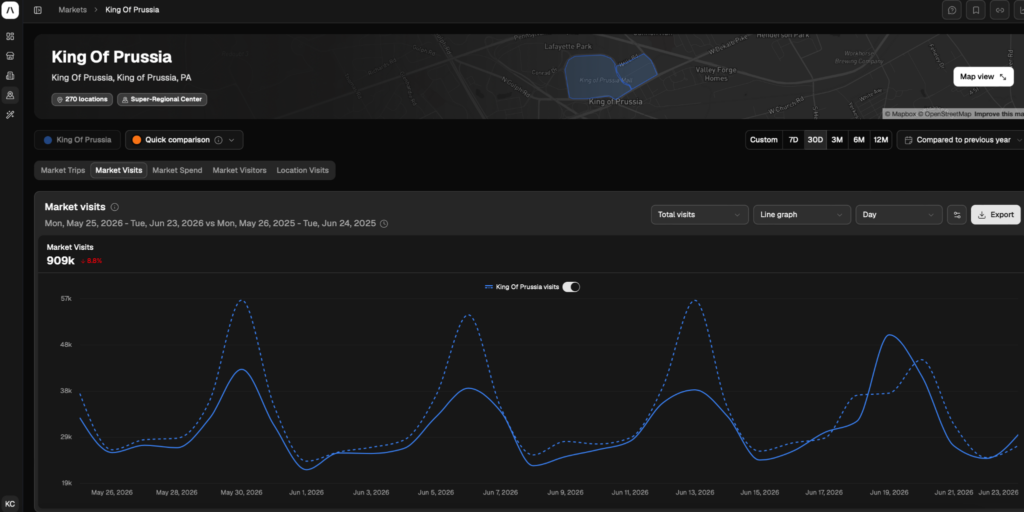Switch to the Market Visitors tab

[240, 170]
